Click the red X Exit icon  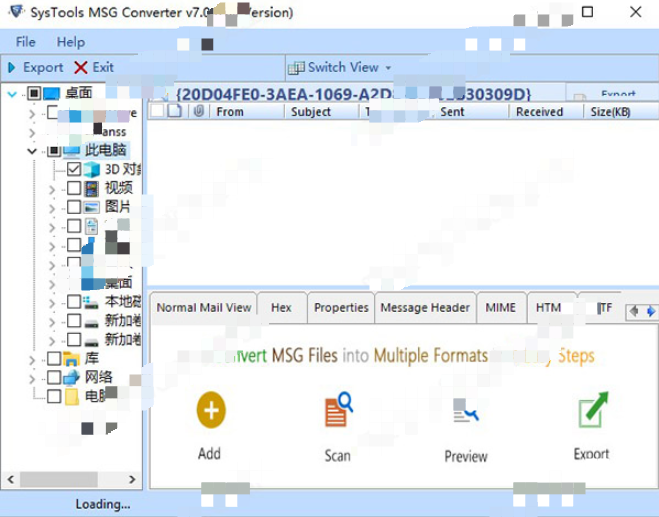pos(81,67)
